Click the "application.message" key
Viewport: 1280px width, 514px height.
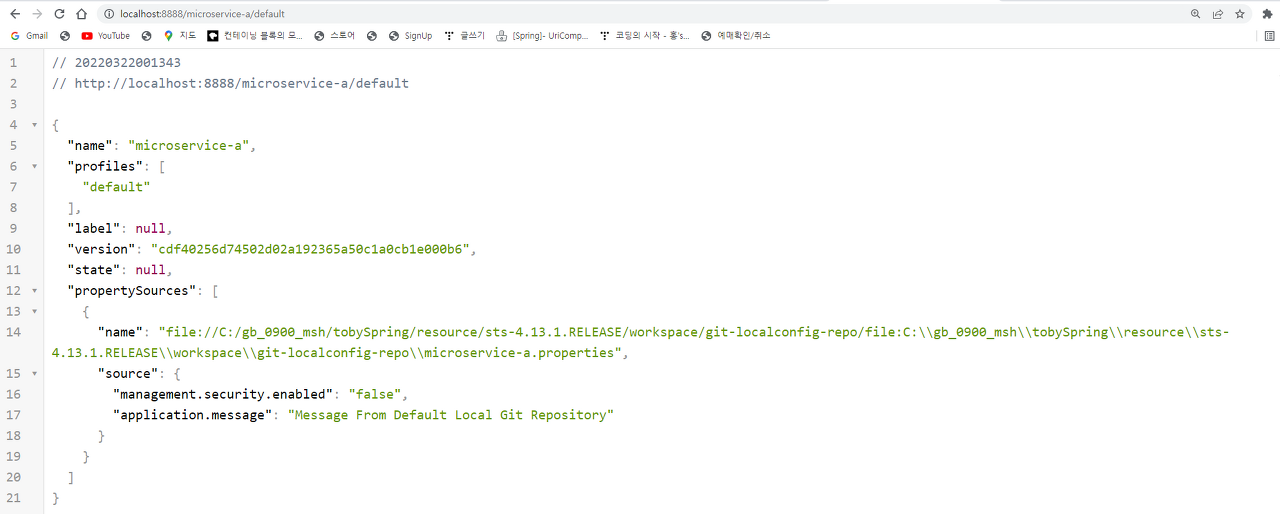coord(193,415)
